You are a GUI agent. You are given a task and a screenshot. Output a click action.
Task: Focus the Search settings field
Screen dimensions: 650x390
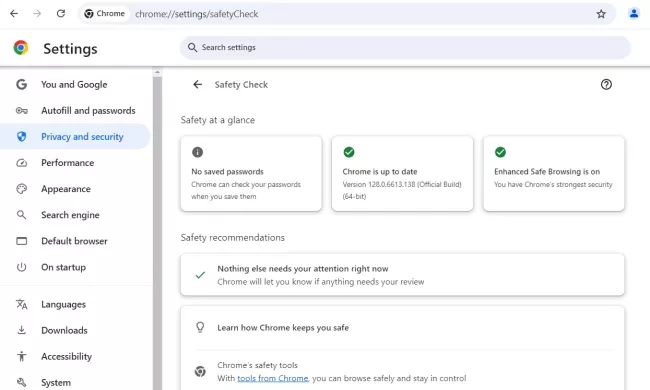click(x=405, y=47)
